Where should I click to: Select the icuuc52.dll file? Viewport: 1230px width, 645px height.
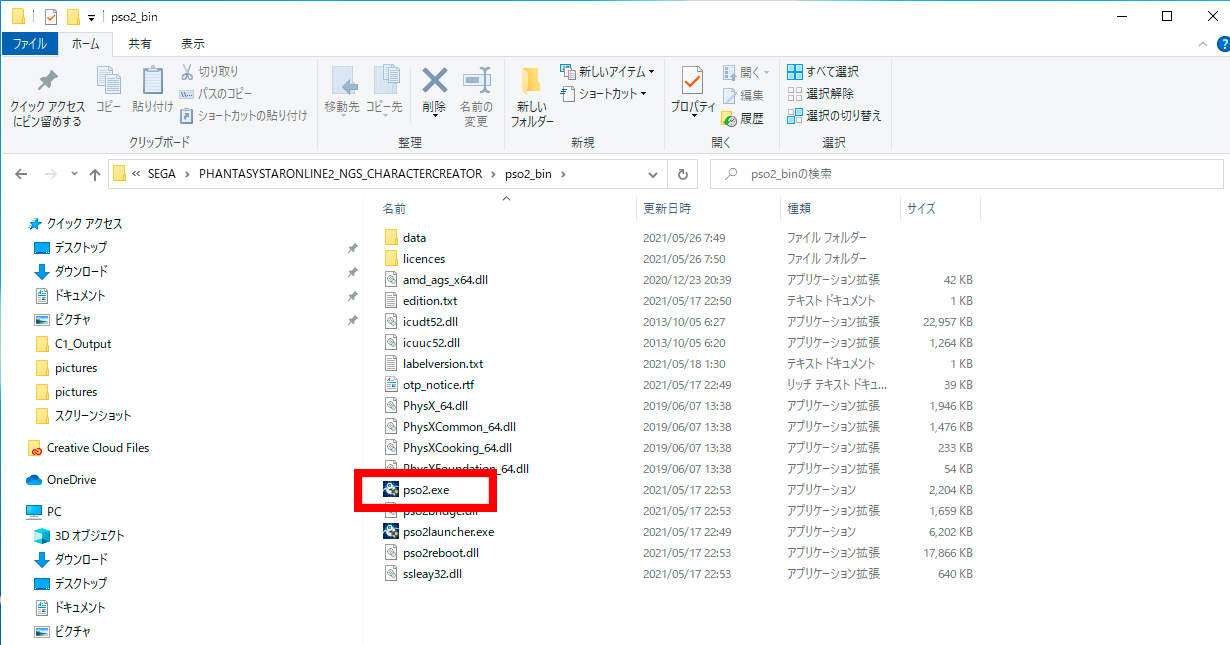point(431,343)
